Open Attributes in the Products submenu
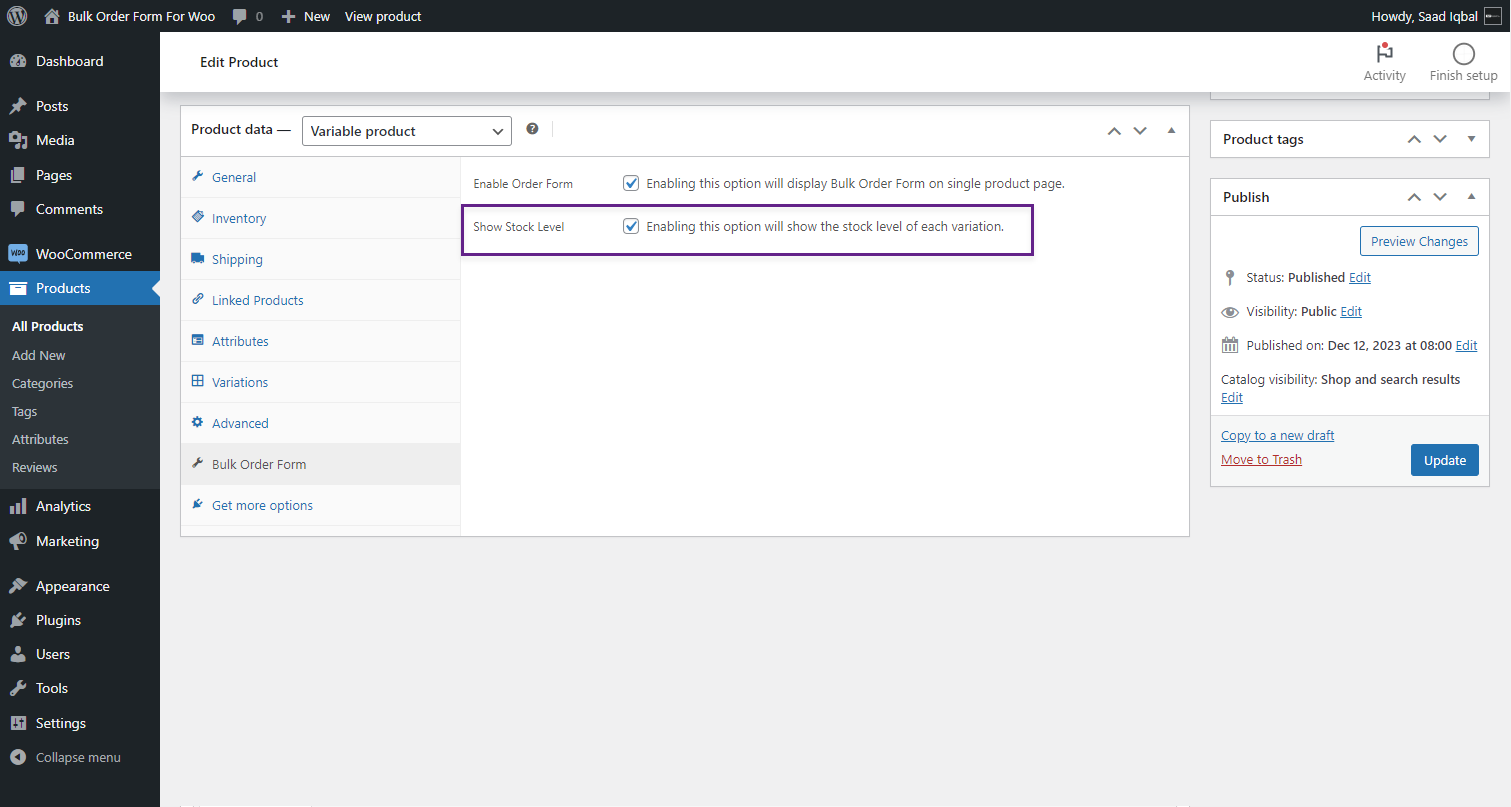The width and height of the screenshot is (1511, 807). (x=40, y=439)
